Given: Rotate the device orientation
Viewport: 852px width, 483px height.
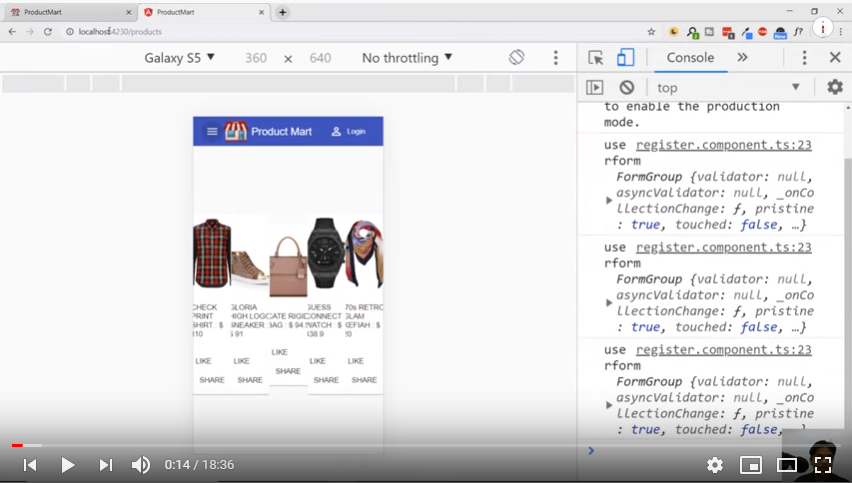Looking at the screenshot, I should [x=516, y=58].
